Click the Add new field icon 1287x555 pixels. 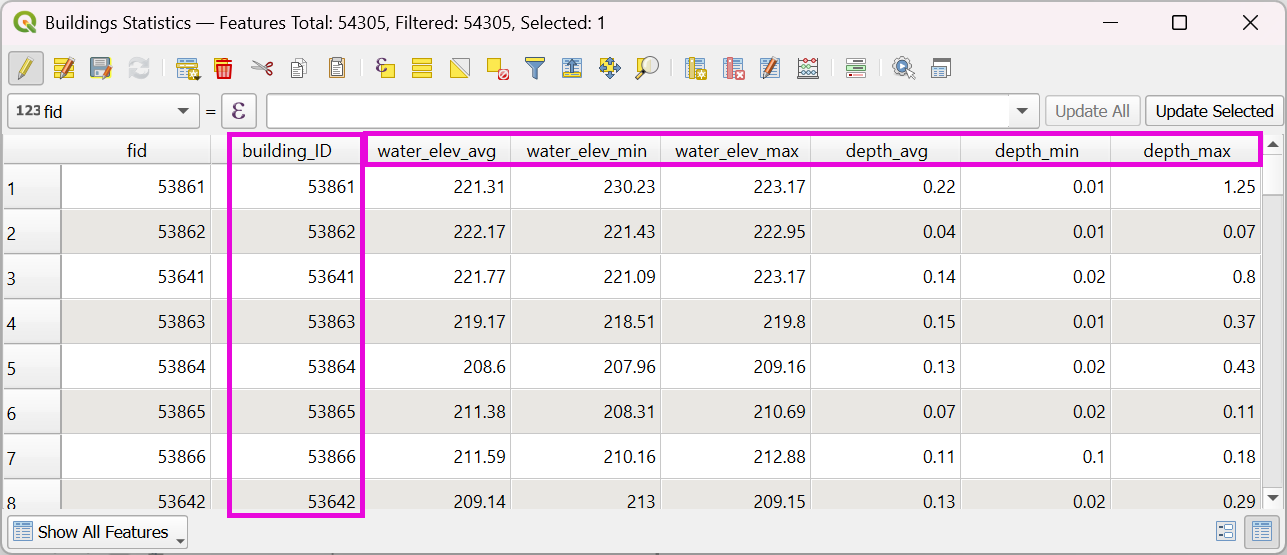point(696,68)
